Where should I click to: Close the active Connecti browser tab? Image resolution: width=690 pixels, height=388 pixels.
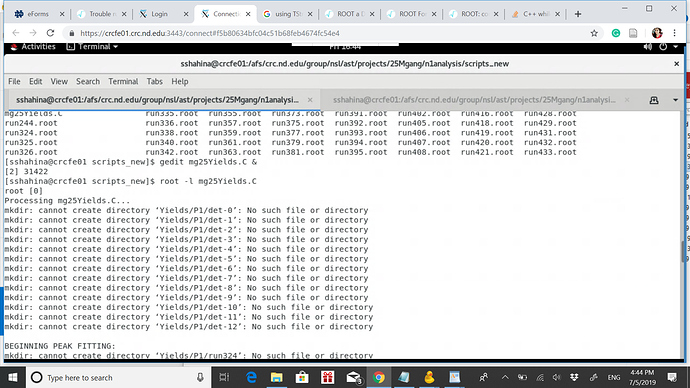click(x=248, y=14)
